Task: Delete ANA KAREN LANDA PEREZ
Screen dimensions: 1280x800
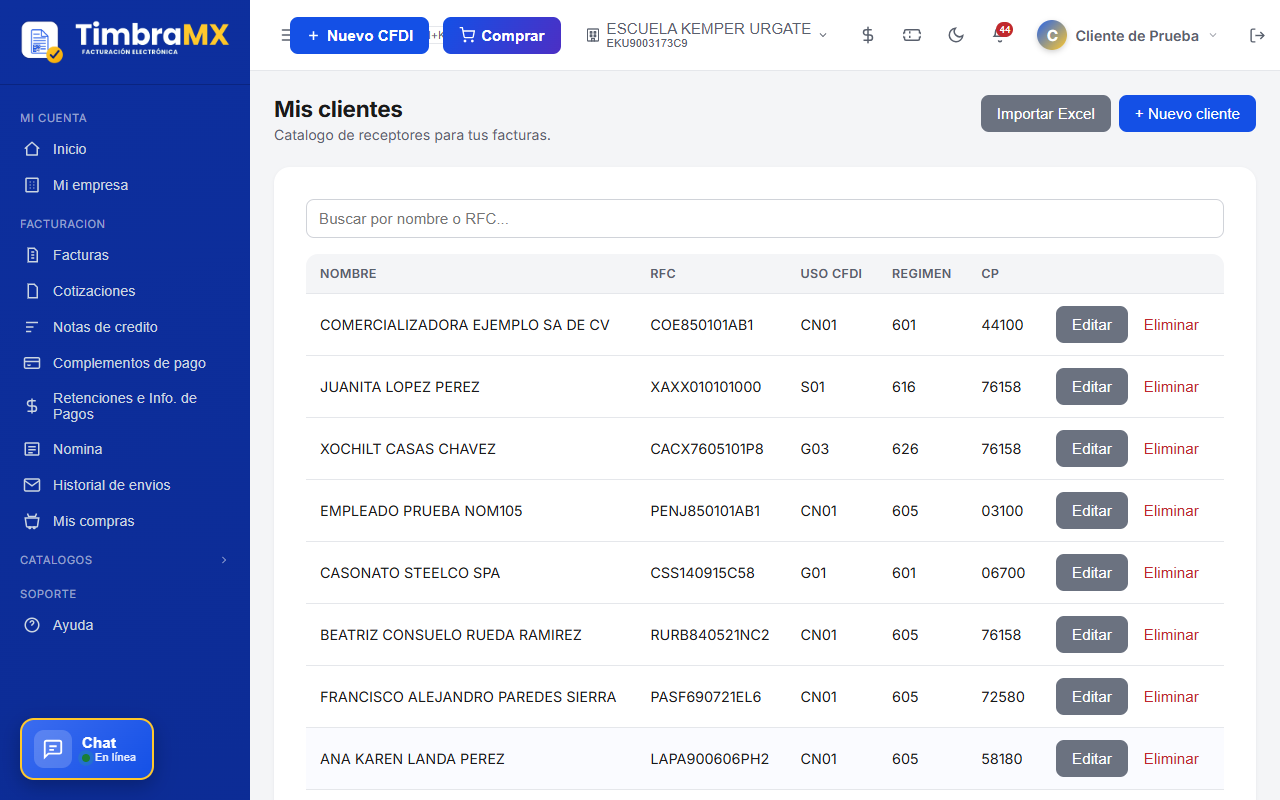Action: click(1171, 759)
